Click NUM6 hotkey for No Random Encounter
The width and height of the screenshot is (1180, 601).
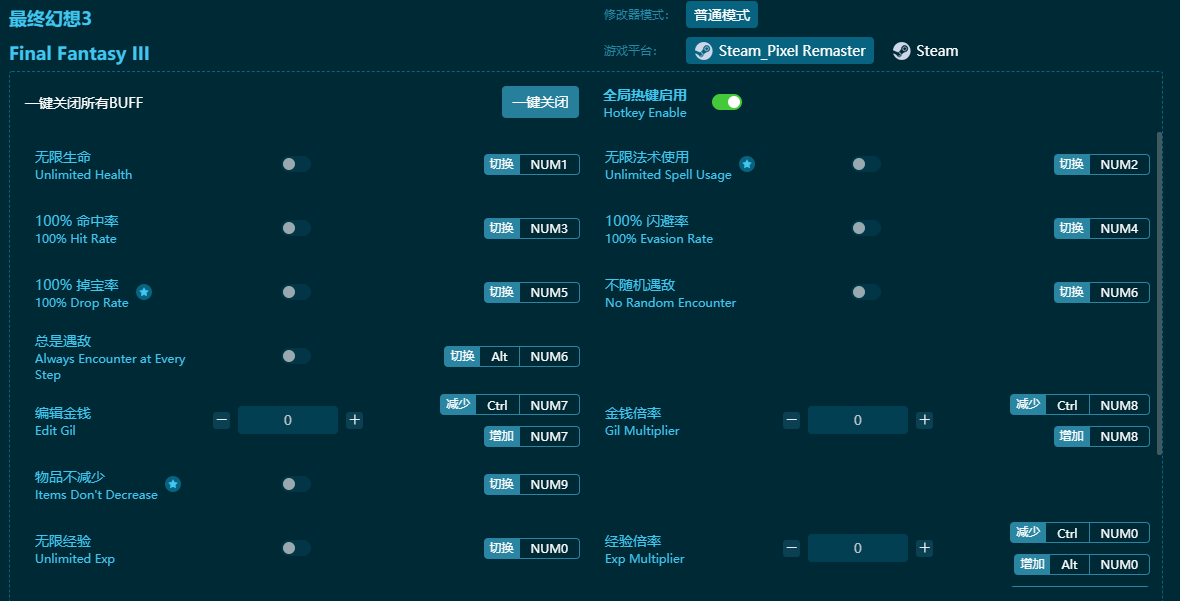(x=1118, y=292)
